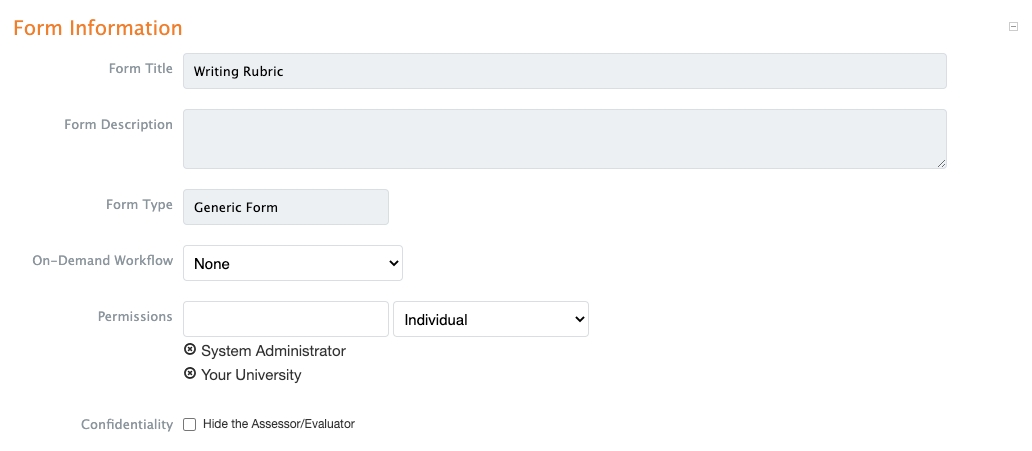1032x451 pixels.
Task: Click the Permissions search input box
Action: pos(285,319)
